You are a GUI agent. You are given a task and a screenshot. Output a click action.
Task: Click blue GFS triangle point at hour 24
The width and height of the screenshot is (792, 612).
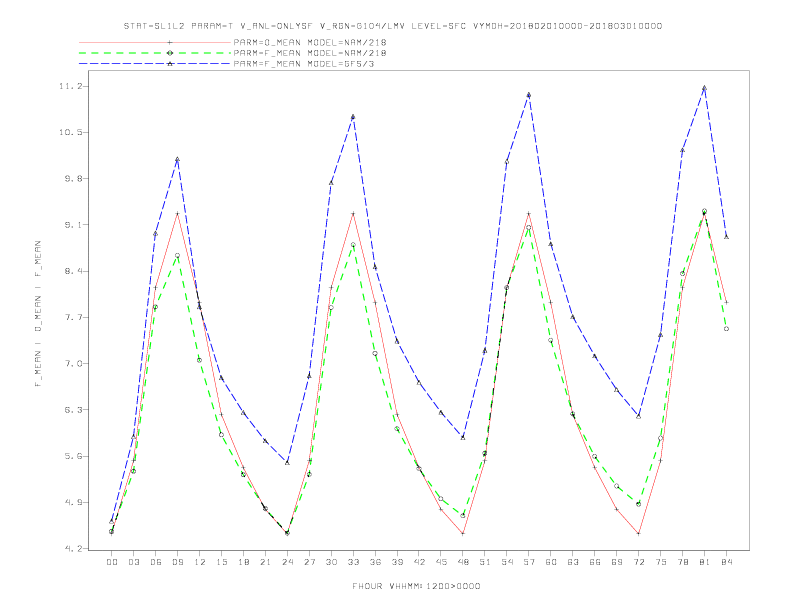[287, 463]
